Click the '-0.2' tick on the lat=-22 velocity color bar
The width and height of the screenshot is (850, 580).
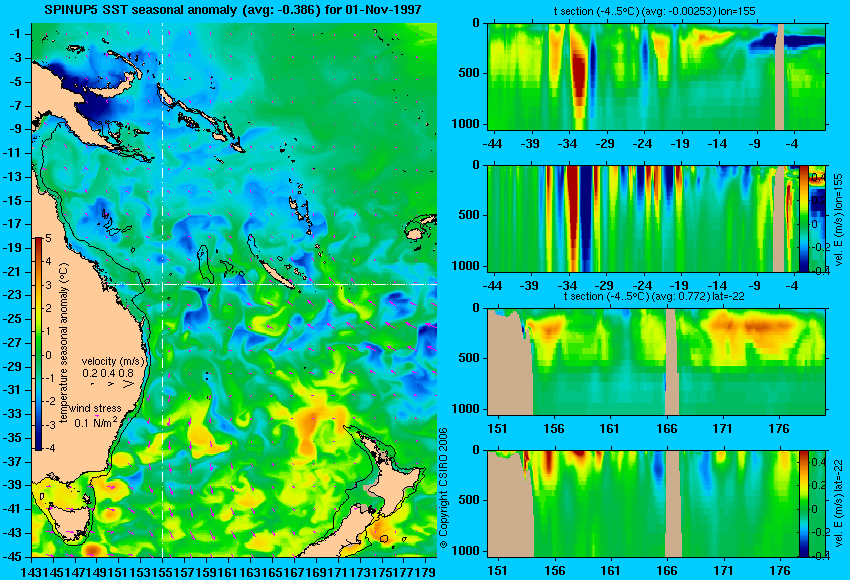[819, 532]
